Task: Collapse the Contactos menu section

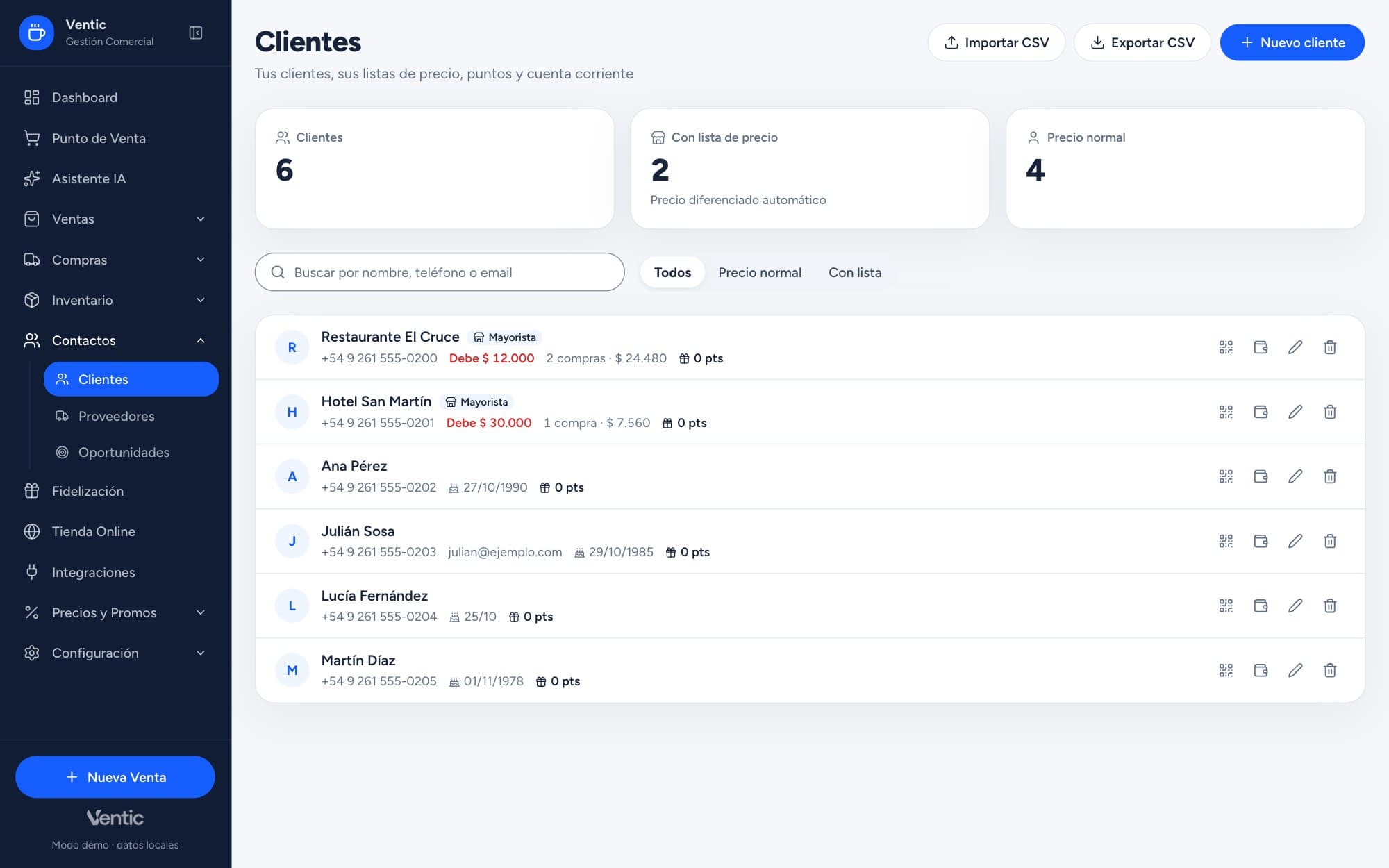Action: (x=115, y=340)
